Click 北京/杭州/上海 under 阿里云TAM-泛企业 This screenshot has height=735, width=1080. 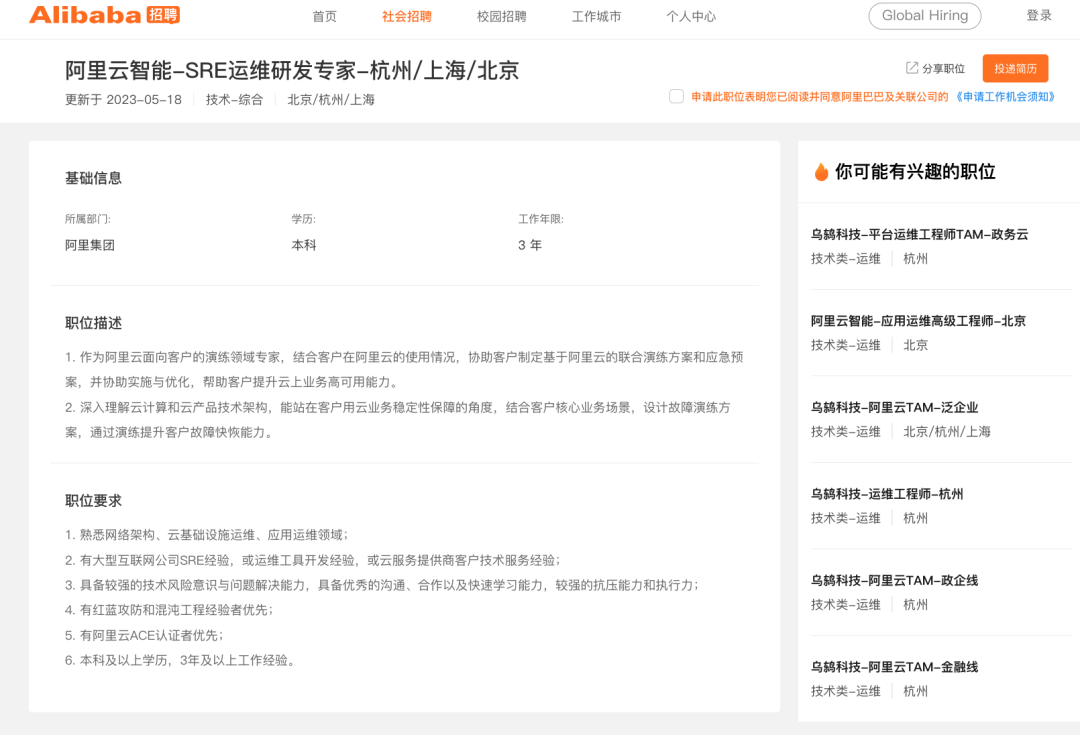(946, 432)
